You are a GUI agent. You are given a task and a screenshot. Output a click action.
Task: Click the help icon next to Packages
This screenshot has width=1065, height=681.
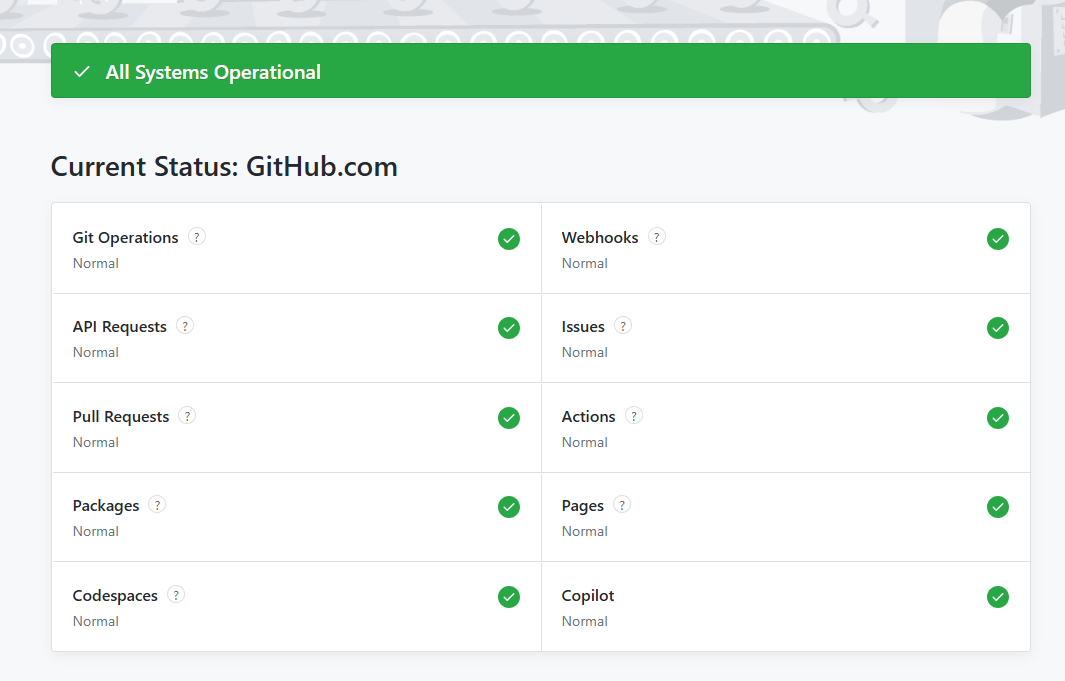pos(157,505)
